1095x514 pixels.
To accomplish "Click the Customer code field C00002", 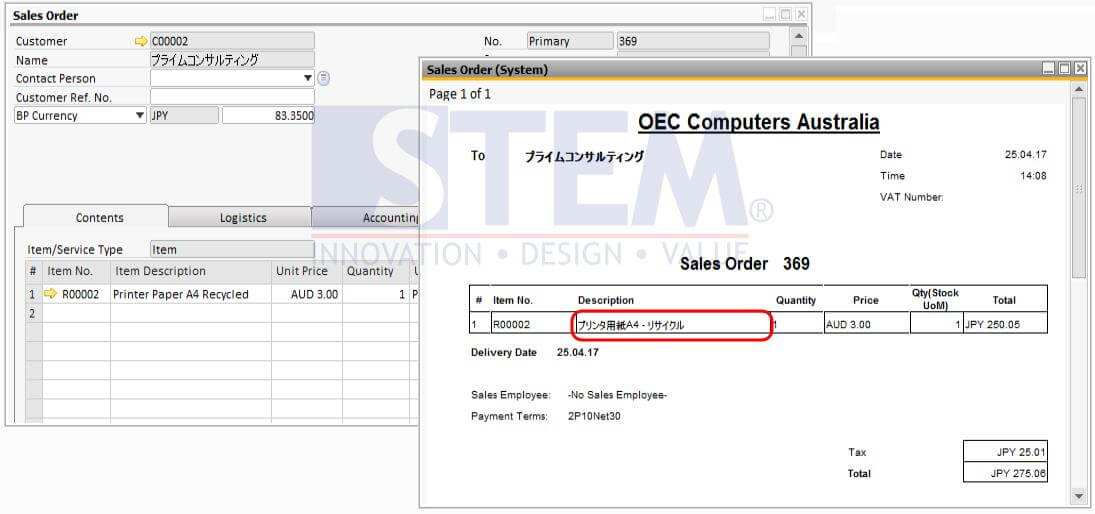I will pos(233,41).
